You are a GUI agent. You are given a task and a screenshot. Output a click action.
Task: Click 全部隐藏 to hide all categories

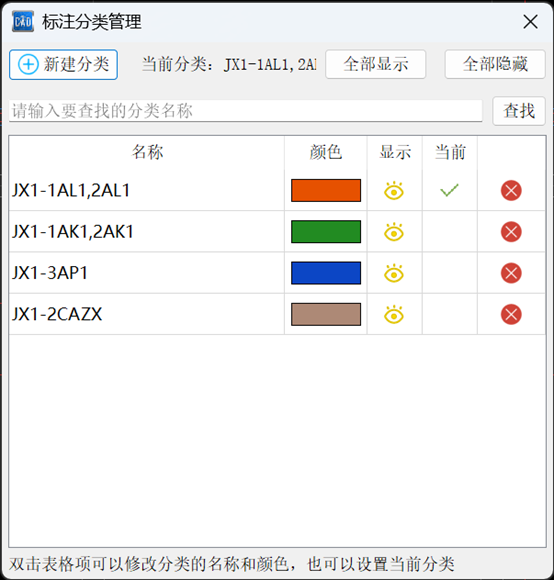pos(495,64)
